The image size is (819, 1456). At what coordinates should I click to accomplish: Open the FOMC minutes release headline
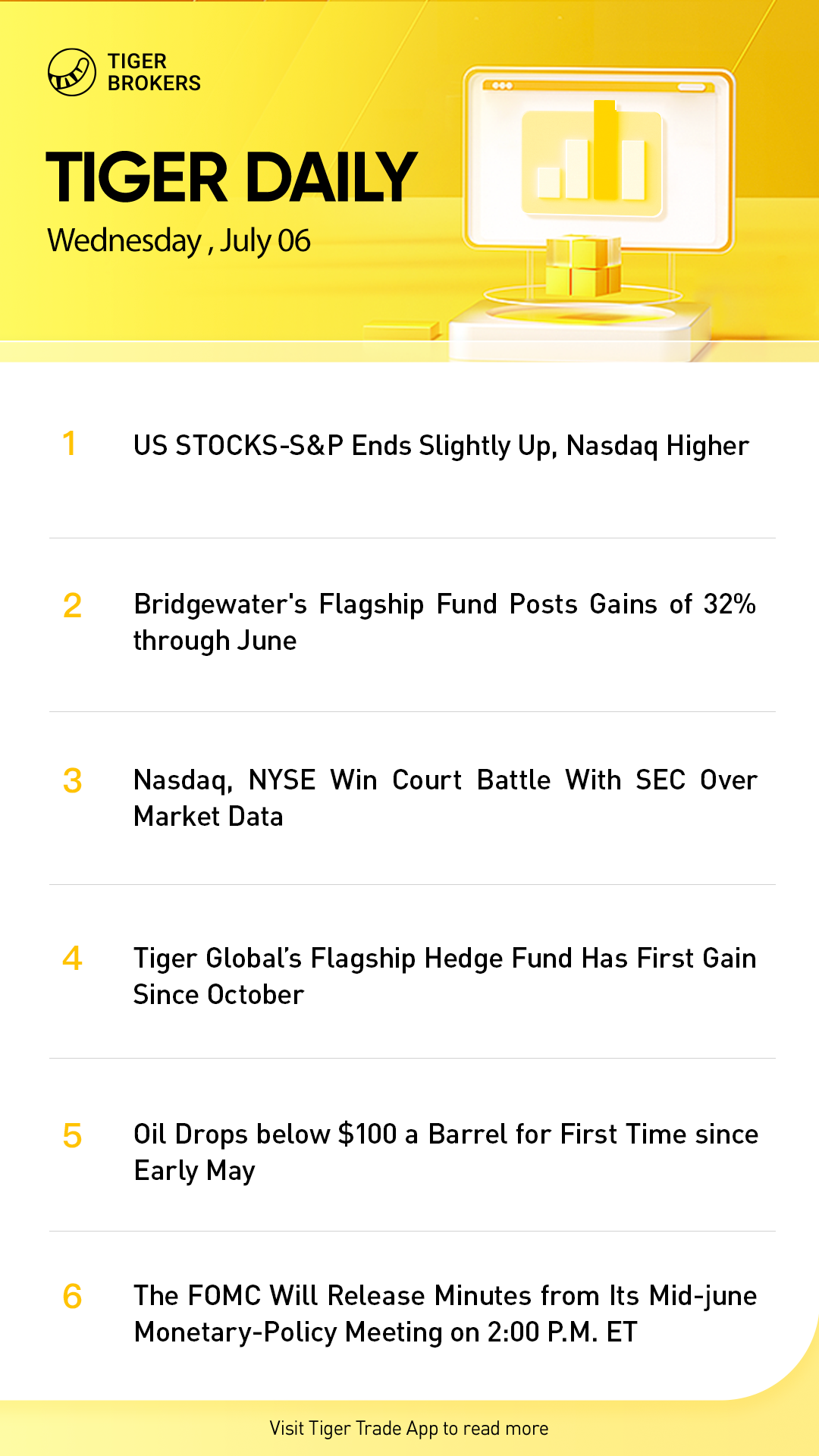coord(444,1313)
